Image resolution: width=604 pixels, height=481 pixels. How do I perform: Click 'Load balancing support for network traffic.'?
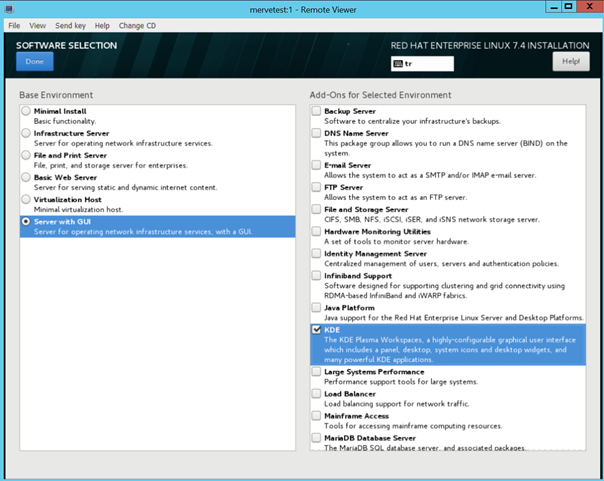397,404
